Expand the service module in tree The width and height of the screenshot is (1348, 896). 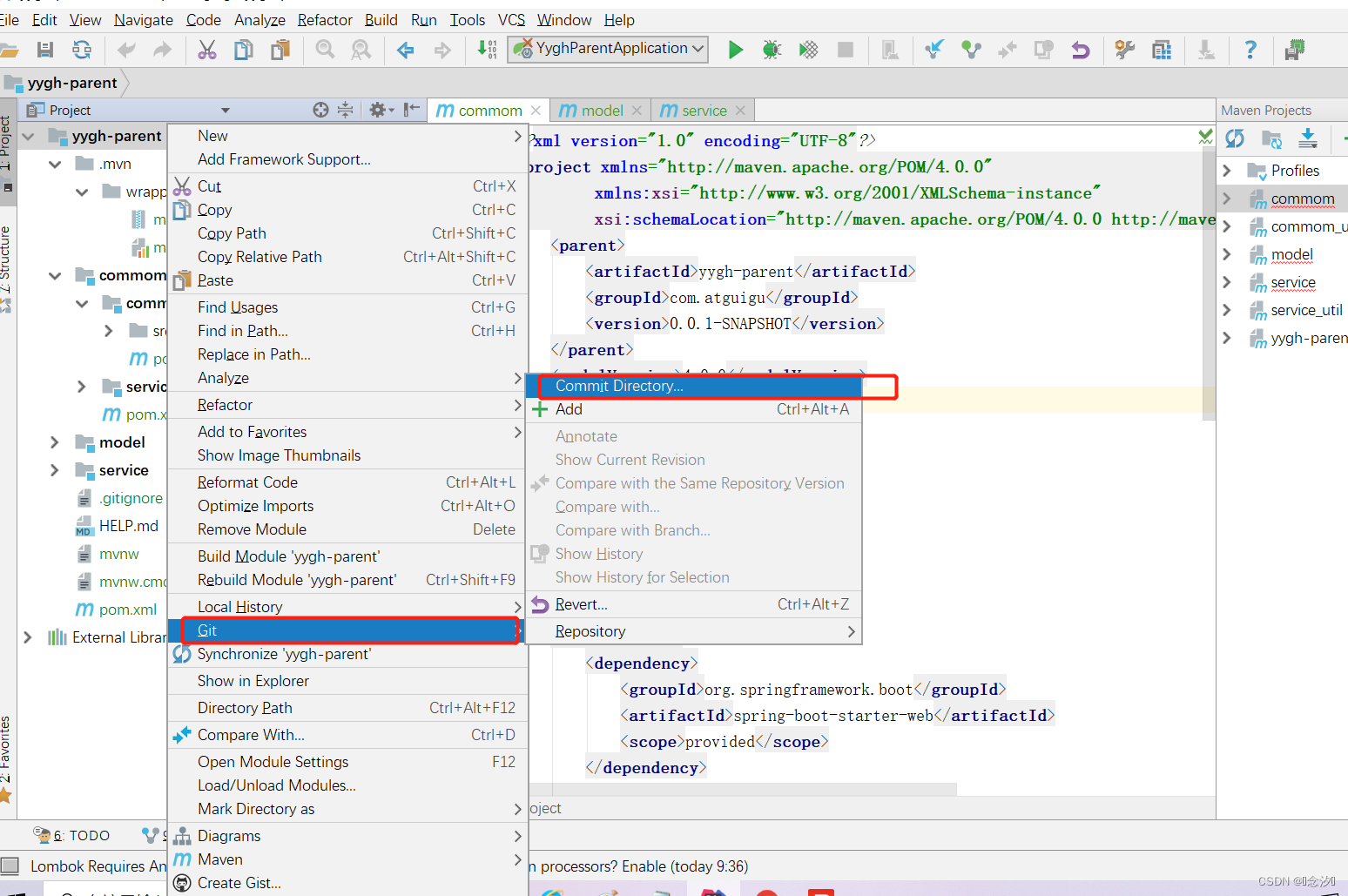(x=55, y=470)
